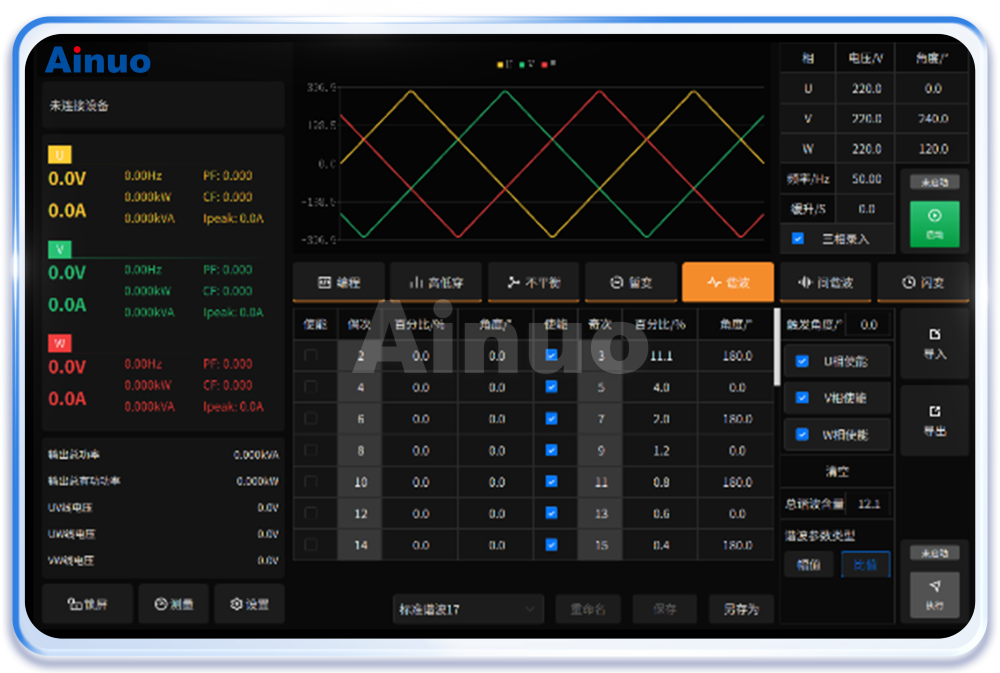Click the 清空 clear button
This screenshot has width=1000, height=673.
point(837,471)
